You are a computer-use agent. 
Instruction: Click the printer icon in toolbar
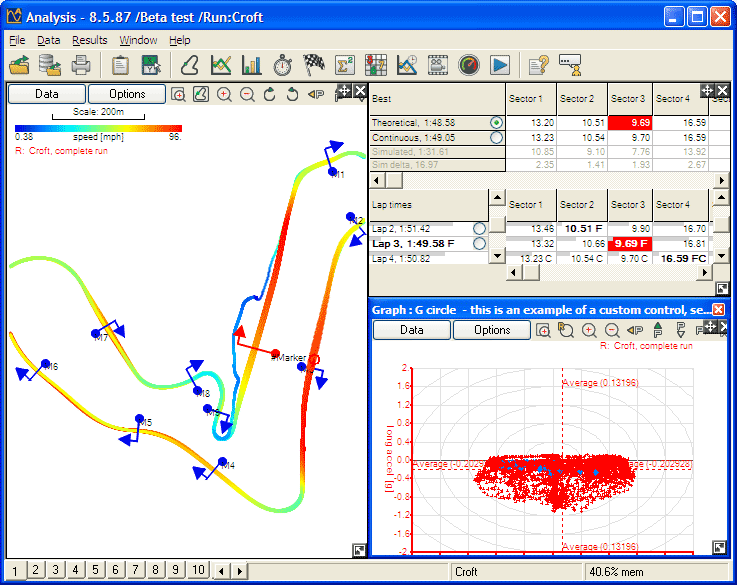click(x=81, y=66)
